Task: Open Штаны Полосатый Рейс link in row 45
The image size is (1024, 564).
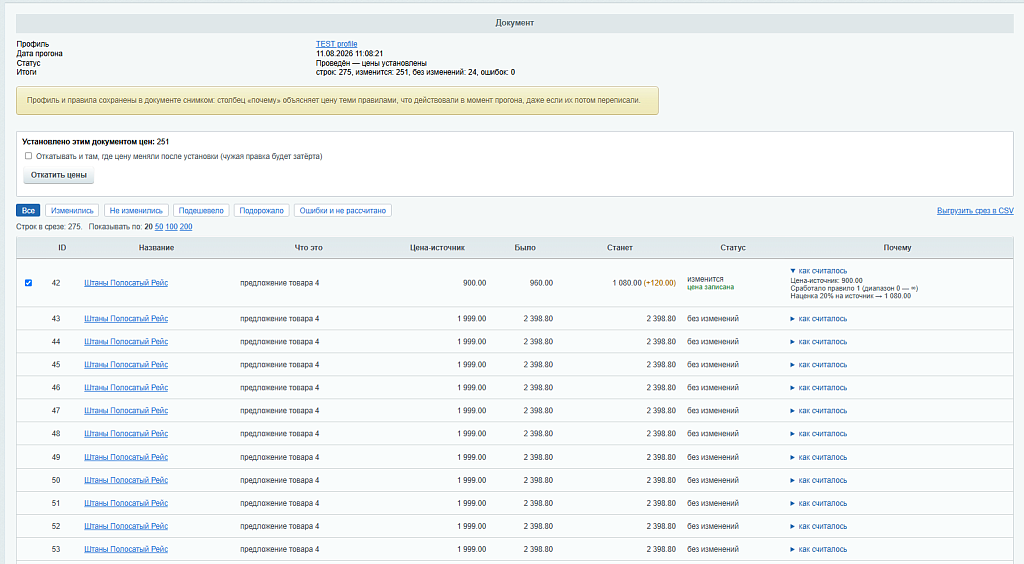Action: click(126, 364)
